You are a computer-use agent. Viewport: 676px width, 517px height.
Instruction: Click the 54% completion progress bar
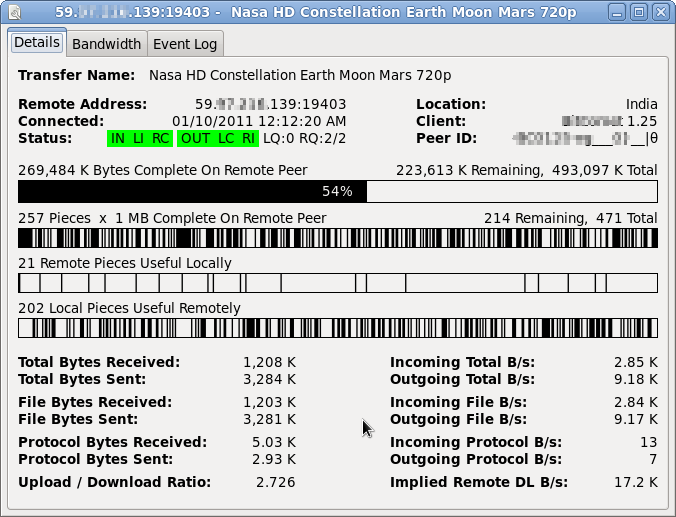tap(338, 191)
